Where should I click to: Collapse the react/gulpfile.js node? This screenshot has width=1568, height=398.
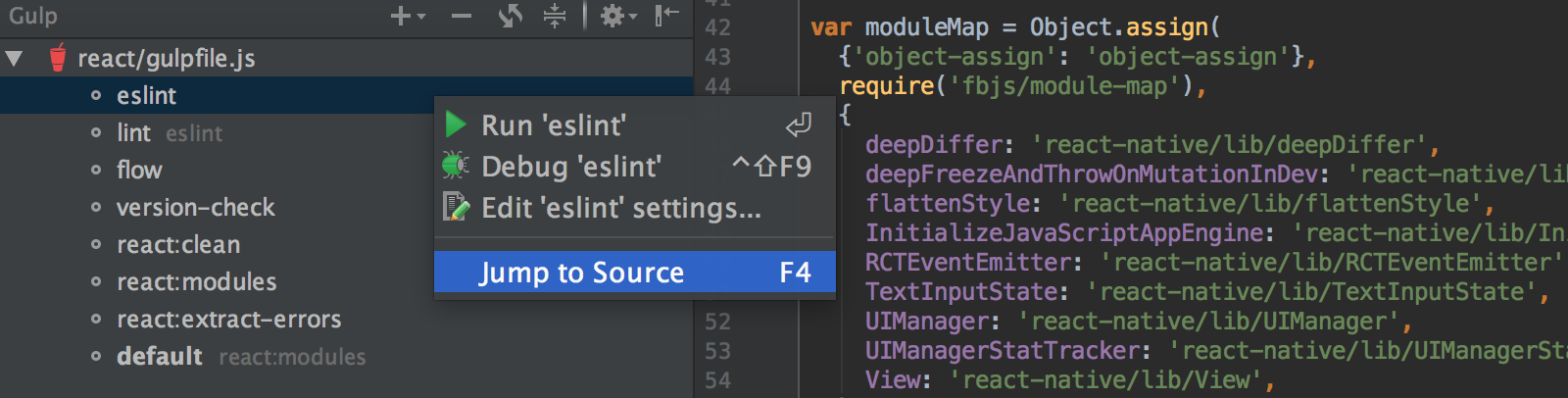tap(14, 59)
